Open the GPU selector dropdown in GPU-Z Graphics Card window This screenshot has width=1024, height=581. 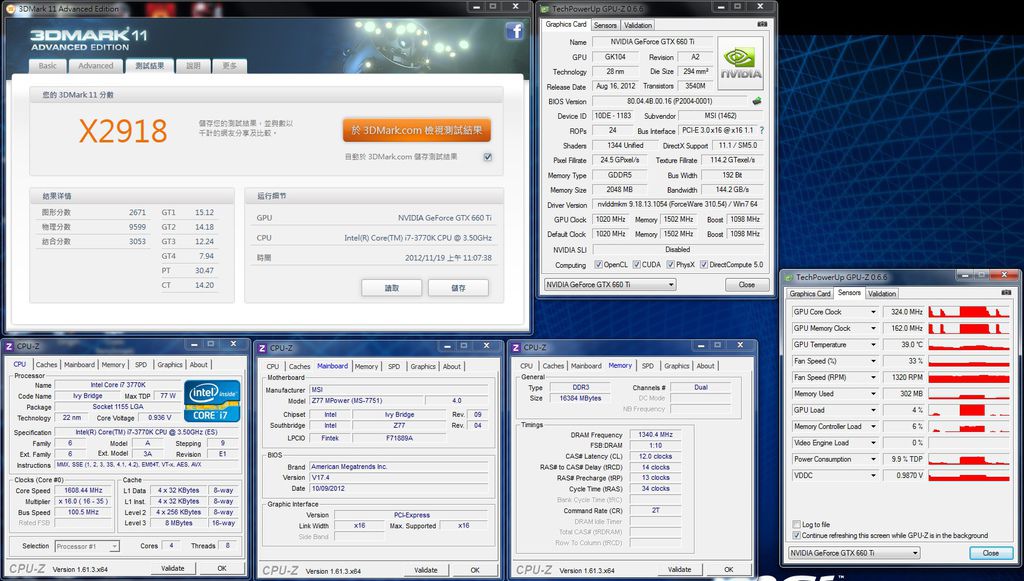[610, 285]
